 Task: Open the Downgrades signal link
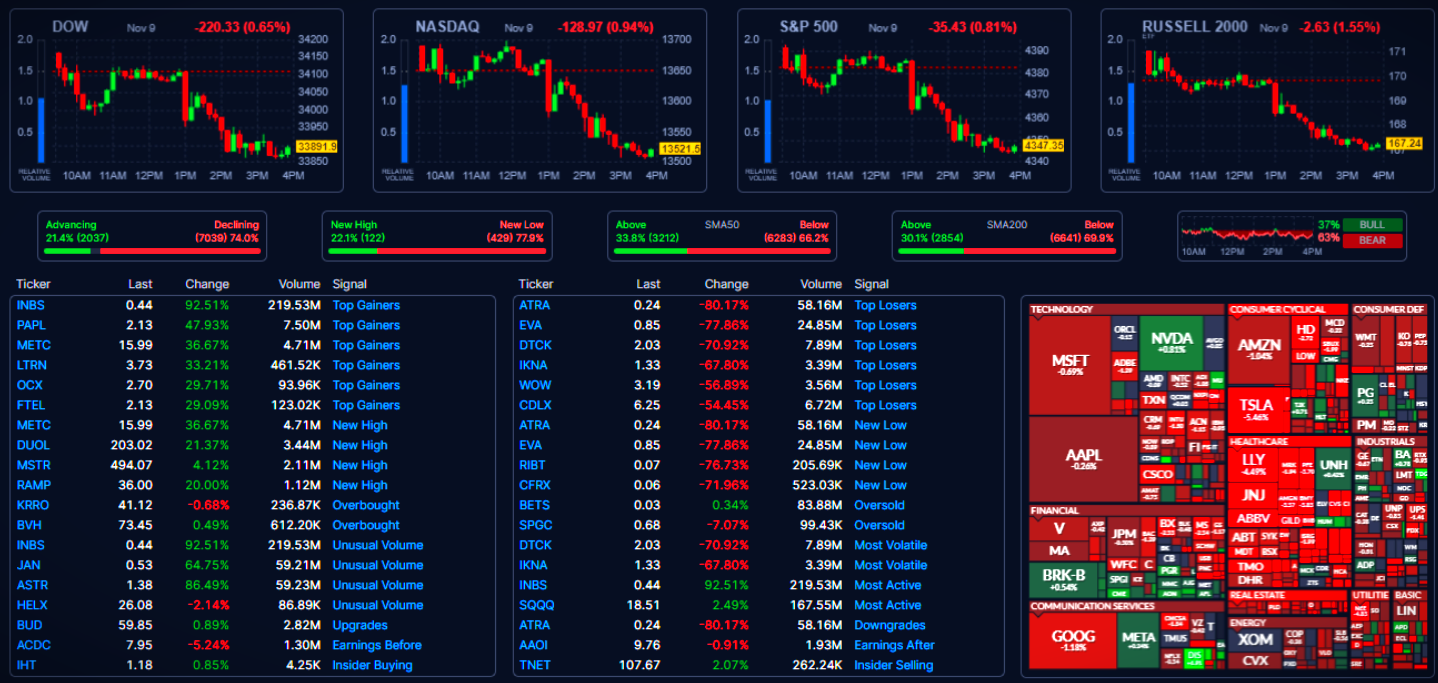[x=890, y=625]
